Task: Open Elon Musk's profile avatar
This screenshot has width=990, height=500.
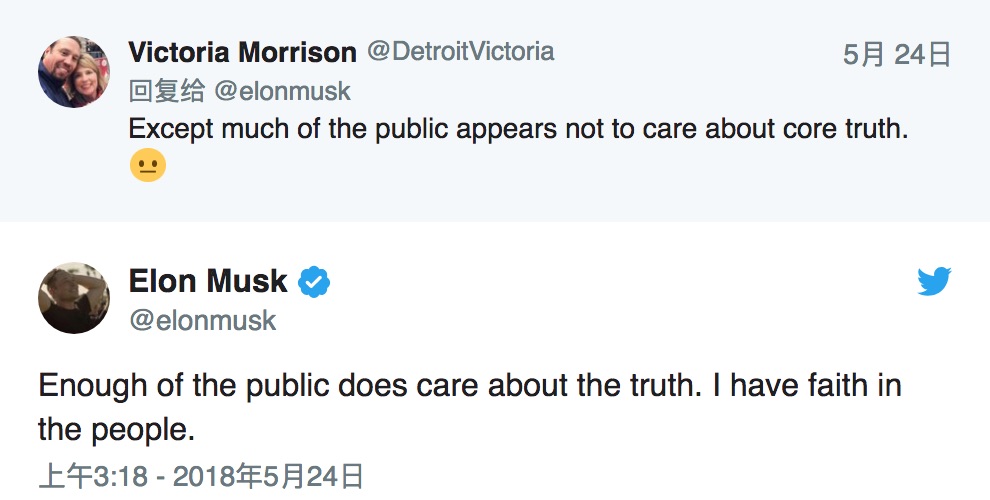Action: pos(74,298)
